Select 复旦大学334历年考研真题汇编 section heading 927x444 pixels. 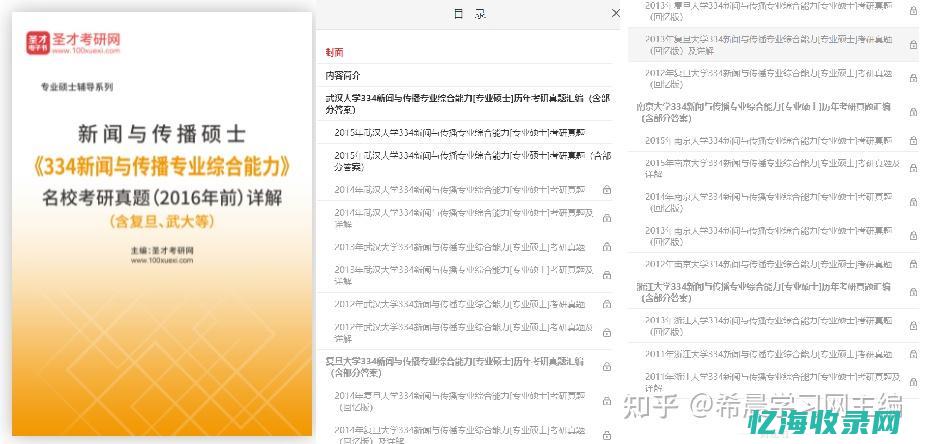coord(455,367)
